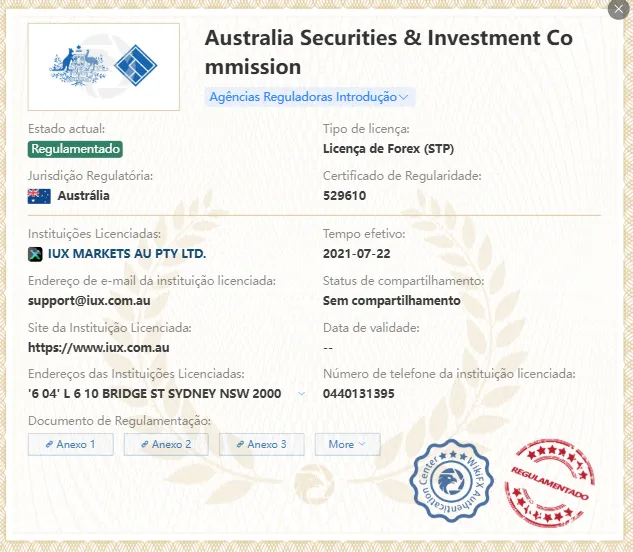The height and width of the screenshot is (552, 633).
Task: Click the Australia flag icon
Action: pyautogui.click(x=39, y=196)
